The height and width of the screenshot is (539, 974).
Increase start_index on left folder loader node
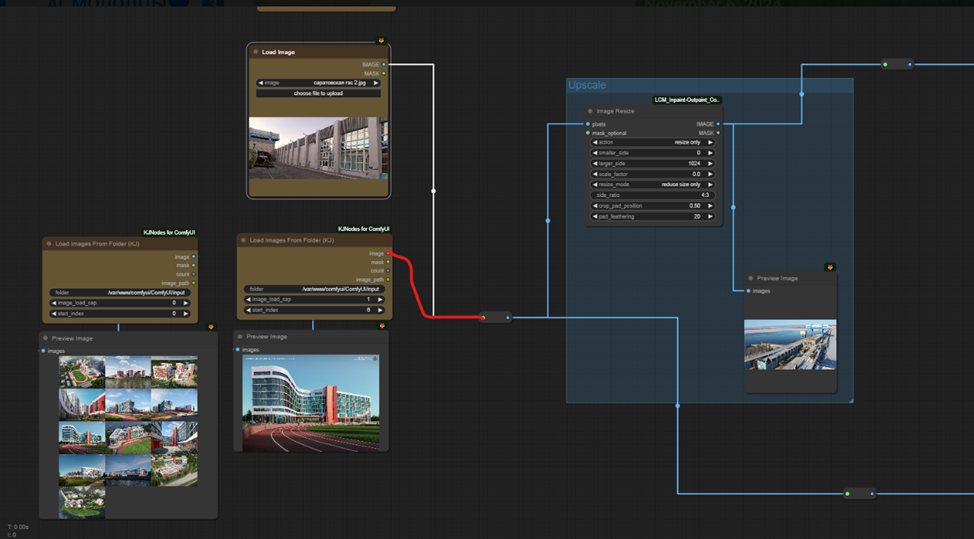[x=186, y=314]
